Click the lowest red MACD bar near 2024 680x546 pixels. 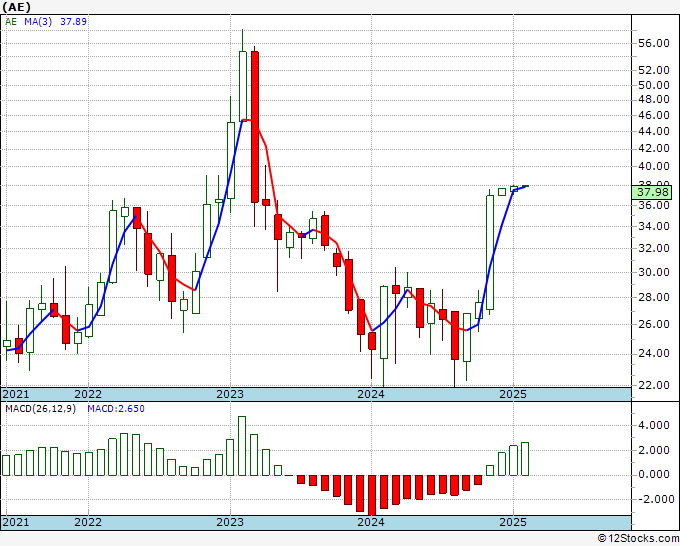[372, 495]
